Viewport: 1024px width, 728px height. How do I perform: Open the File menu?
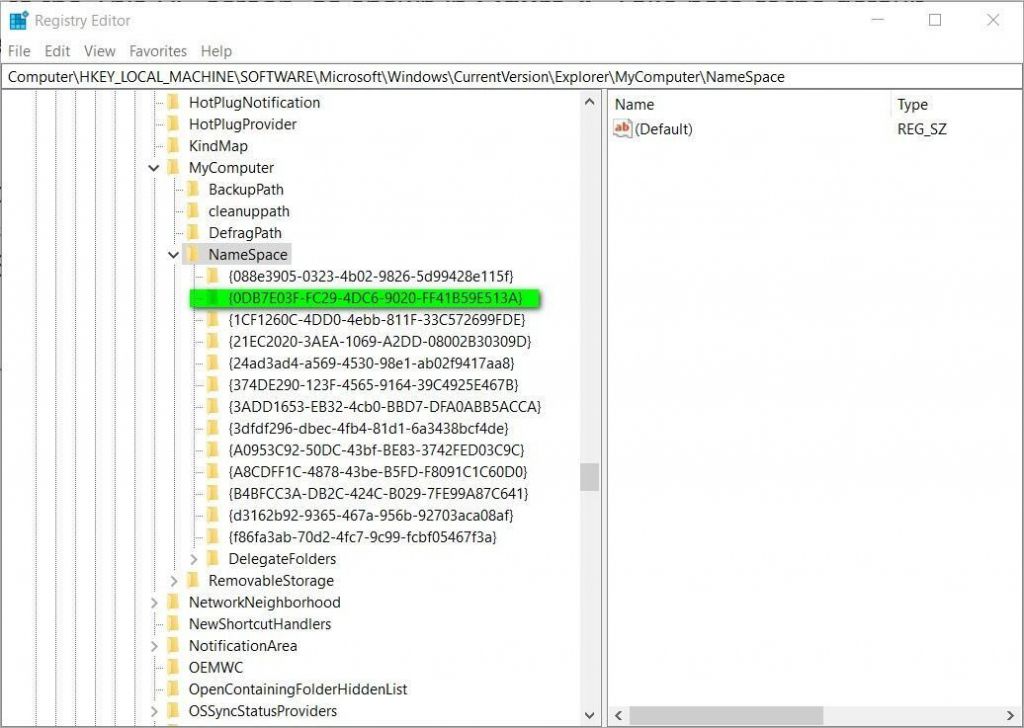click(18, 51)
